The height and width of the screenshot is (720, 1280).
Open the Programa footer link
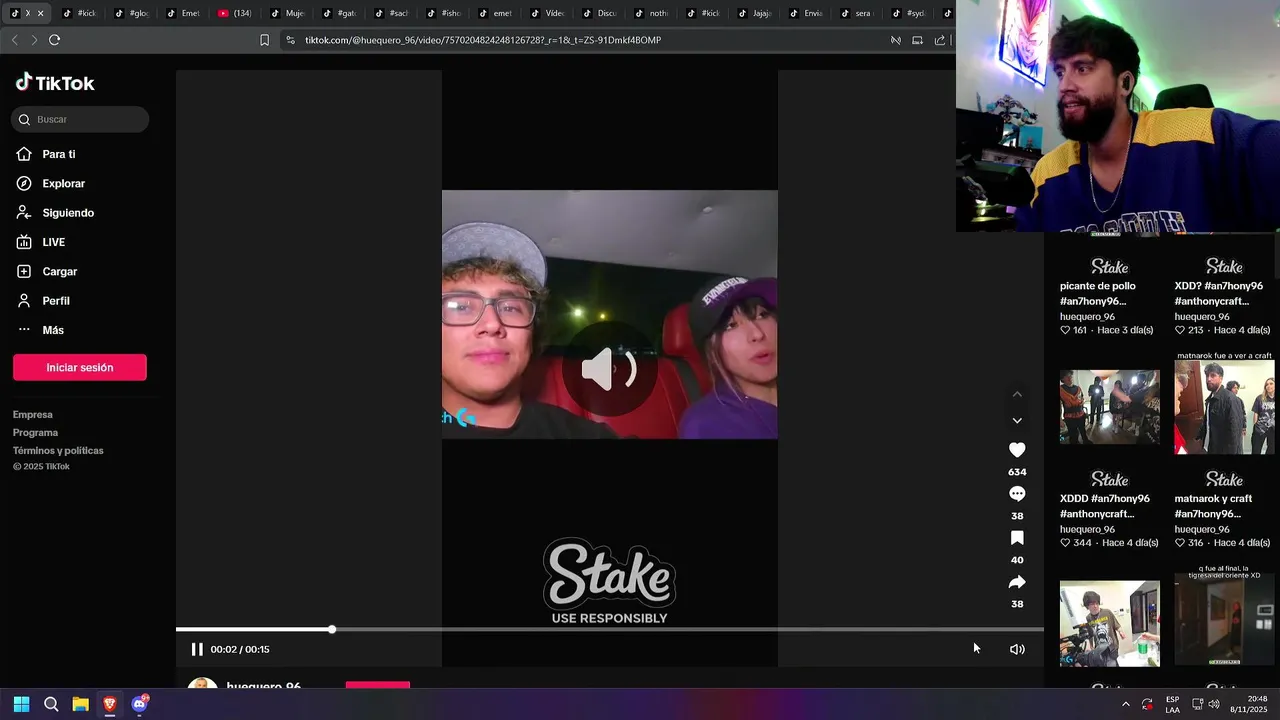[x=35, y=432]
